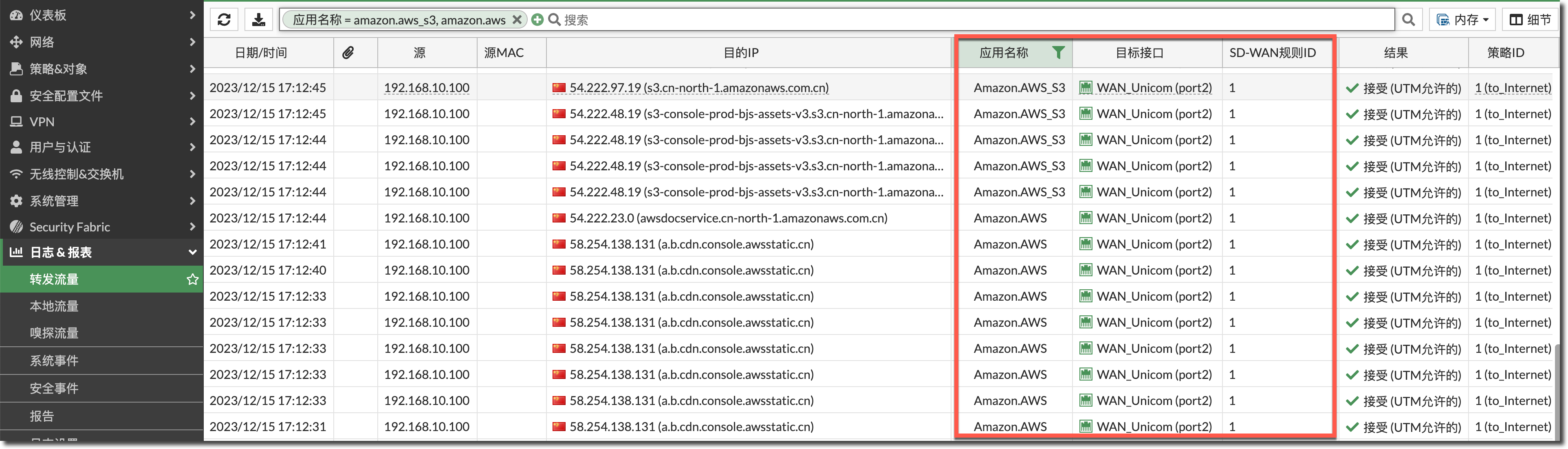Screen dimensions: 1568x449
Task: Click the attachment paperclip column header
Action: pyautogui.click(x=348, y=53)
